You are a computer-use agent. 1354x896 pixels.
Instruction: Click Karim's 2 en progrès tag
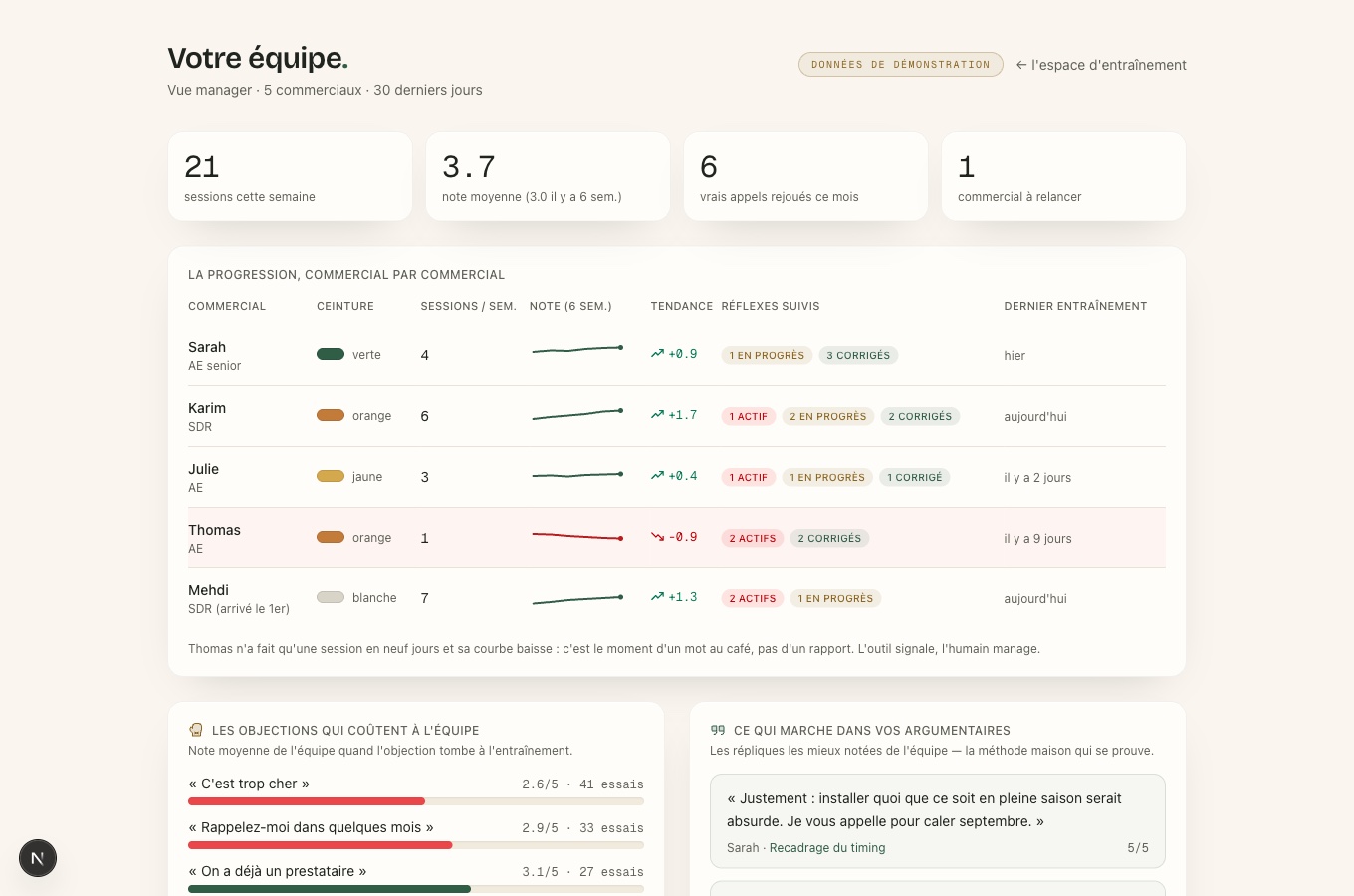pos(828,416)
